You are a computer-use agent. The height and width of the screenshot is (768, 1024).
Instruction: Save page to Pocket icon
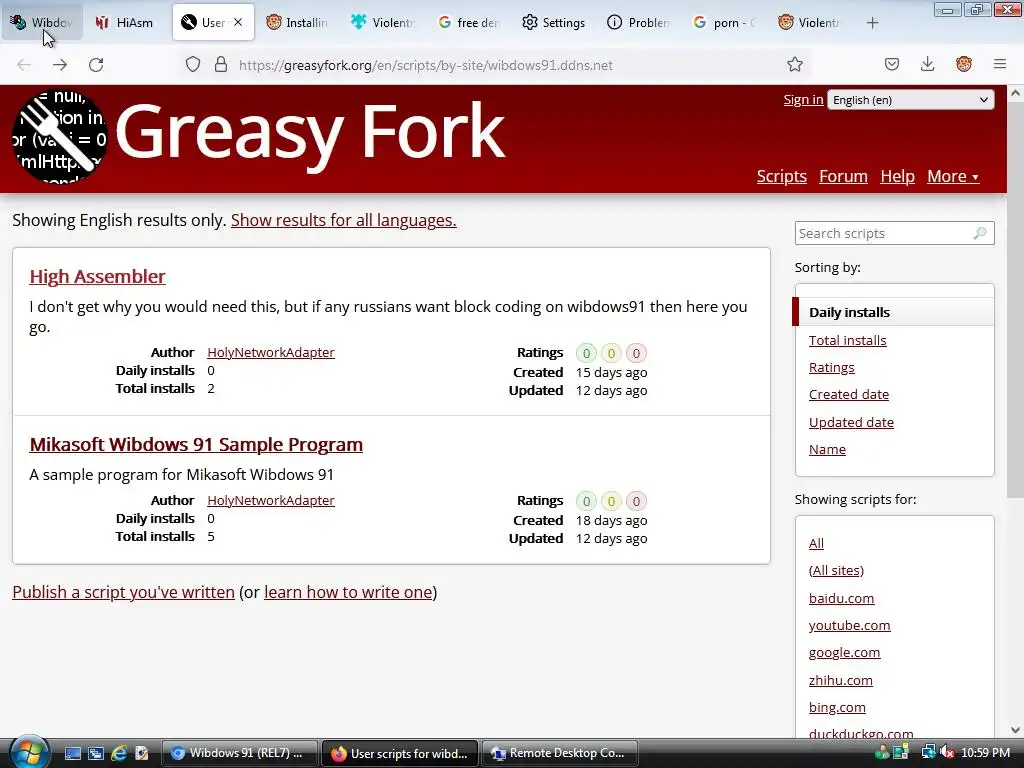pos(891,64)
